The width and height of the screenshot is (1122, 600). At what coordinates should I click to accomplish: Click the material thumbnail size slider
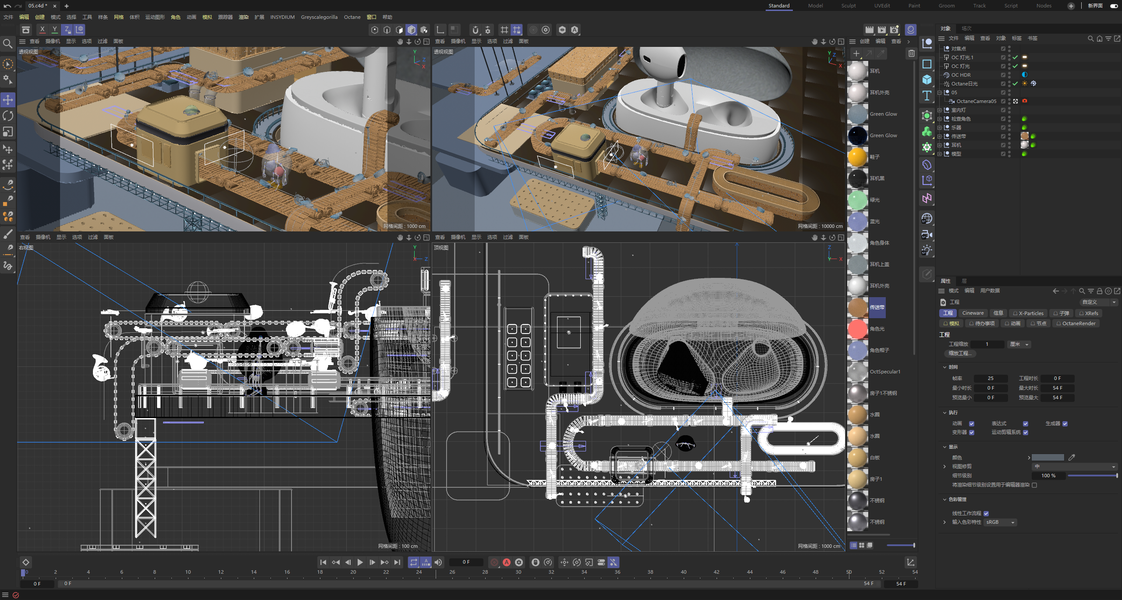[900, 545]
